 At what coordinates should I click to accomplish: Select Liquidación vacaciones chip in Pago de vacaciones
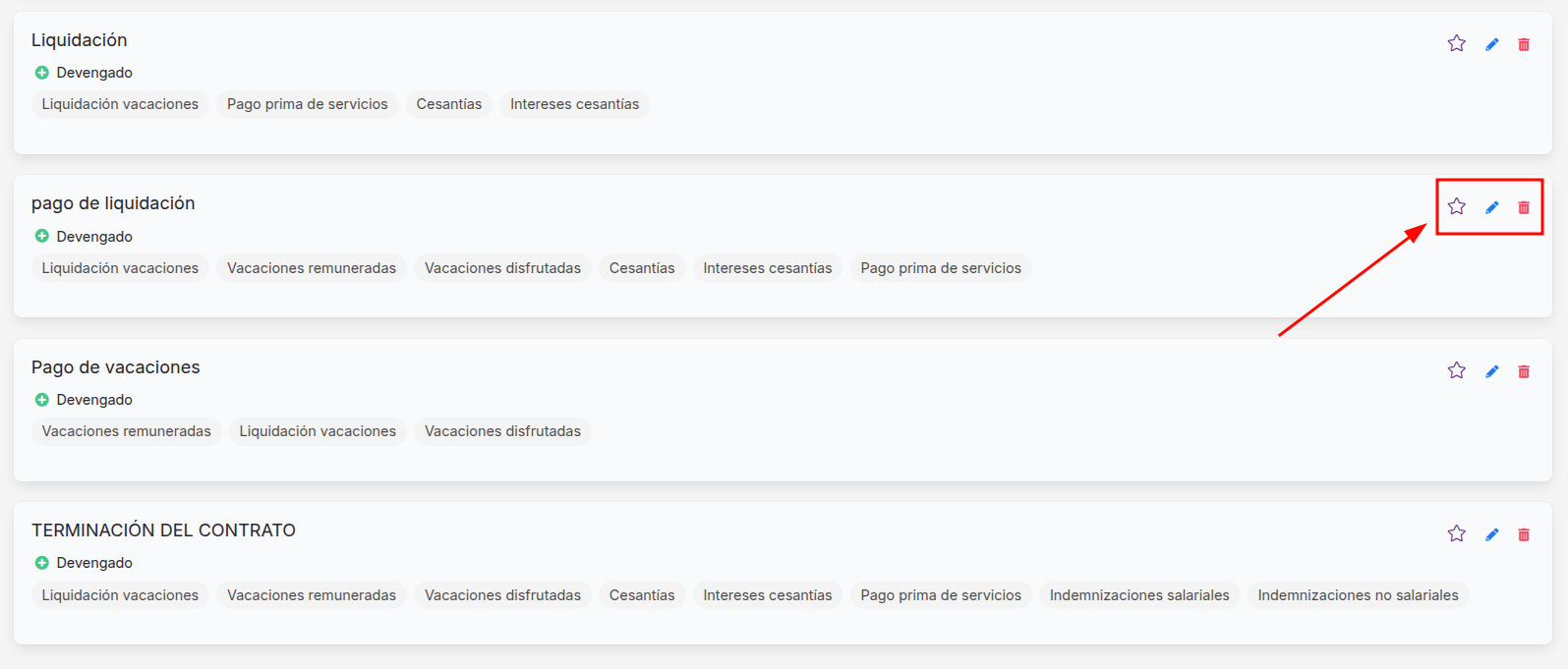coord(318,431)
